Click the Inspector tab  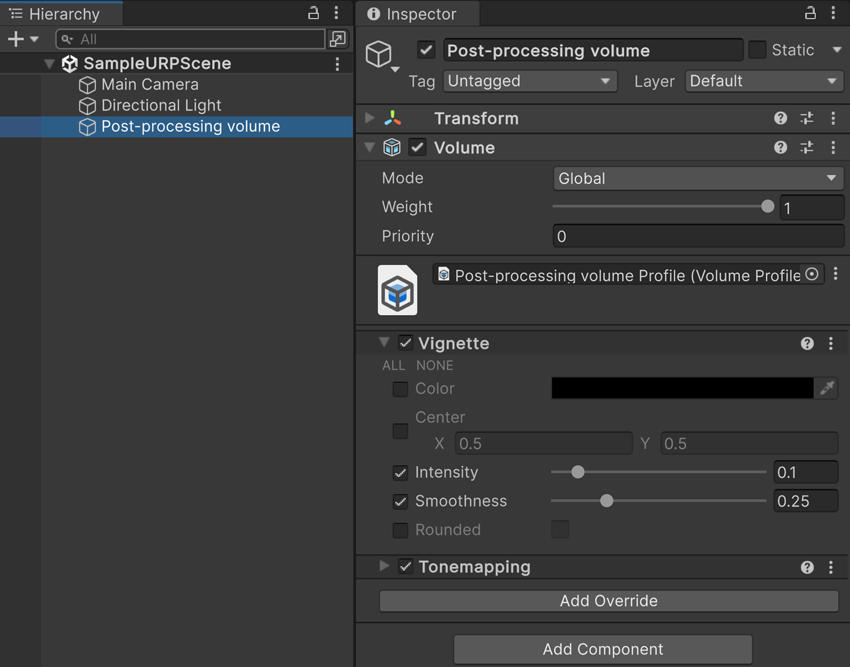pos(416,13)
